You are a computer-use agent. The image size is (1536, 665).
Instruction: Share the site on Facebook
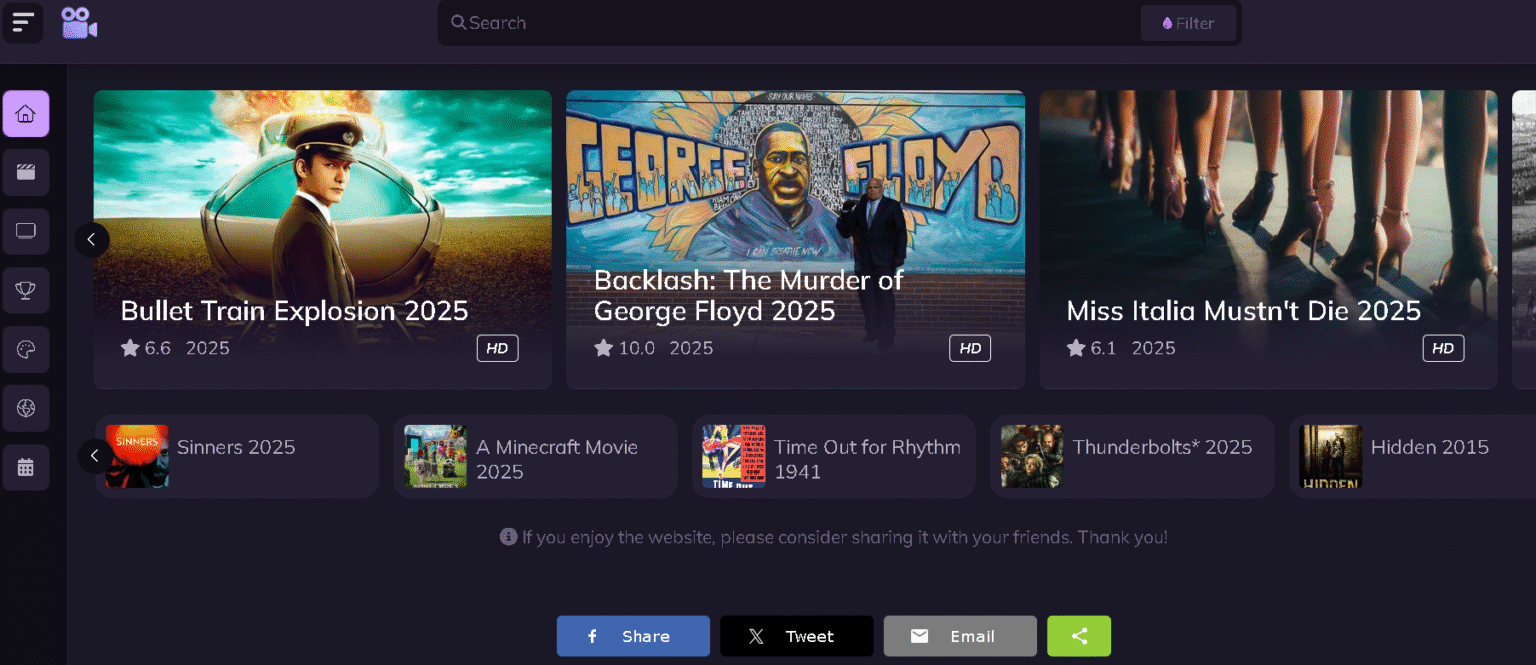[x=633, y=636]
